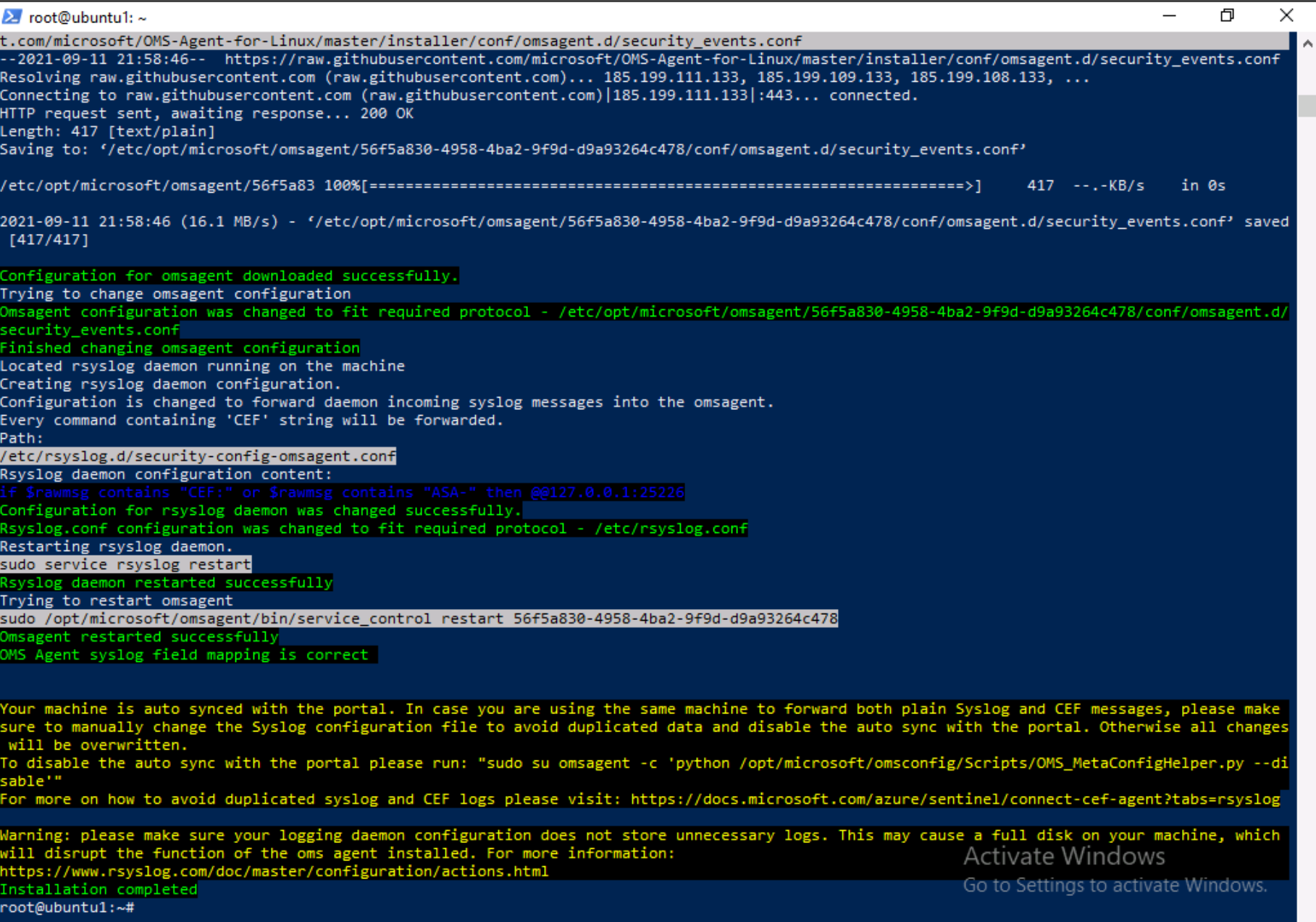Click '/etc/rsyslog.d/security-config-omsagent.conf' path
1316x922 pixels.
tap(198, 456)
